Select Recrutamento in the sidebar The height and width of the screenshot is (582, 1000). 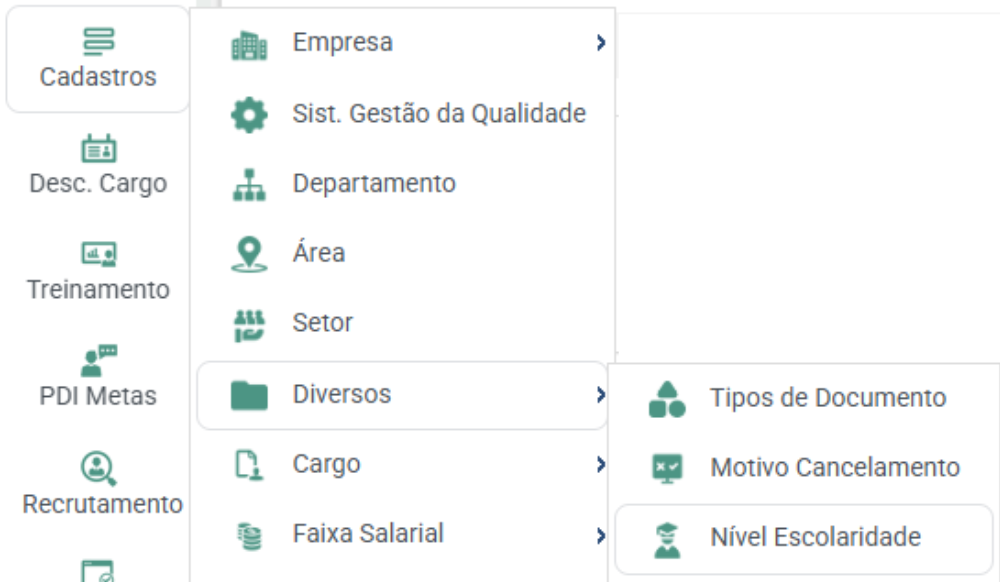[102, 486]
